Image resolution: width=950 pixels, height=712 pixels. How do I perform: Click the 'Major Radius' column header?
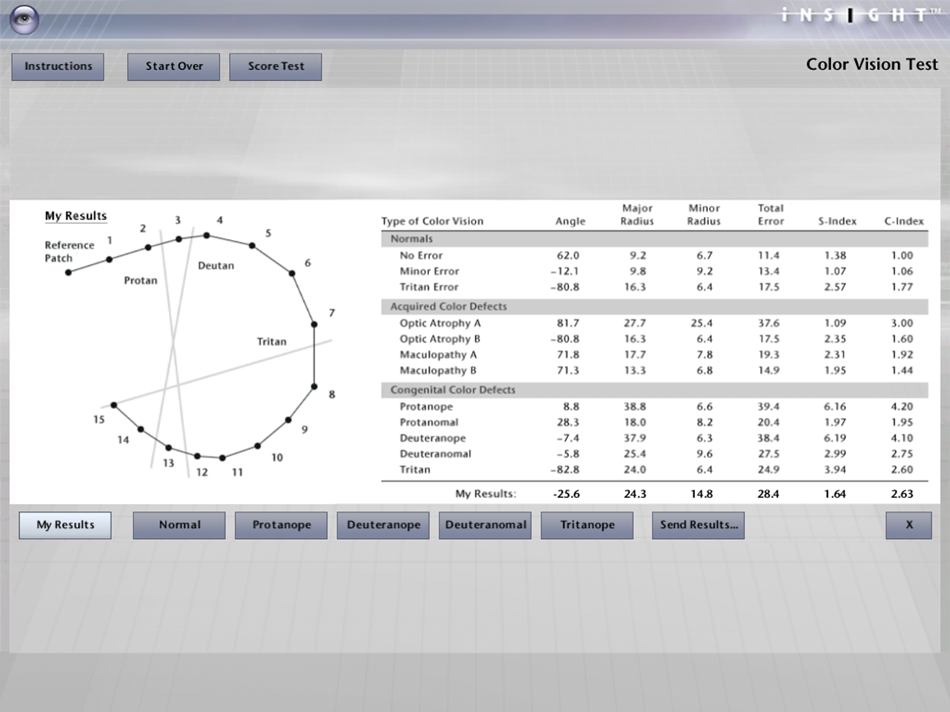637,215
